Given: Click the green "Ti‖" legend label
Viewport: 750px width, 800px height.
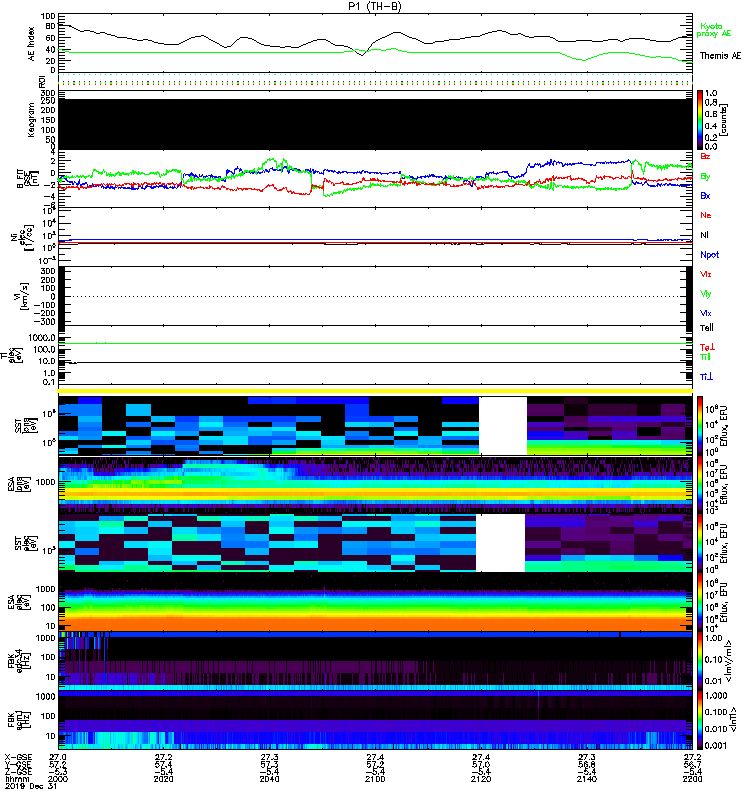Looking at the screenshot, I should pyautogui.click(x=705, y=357).
